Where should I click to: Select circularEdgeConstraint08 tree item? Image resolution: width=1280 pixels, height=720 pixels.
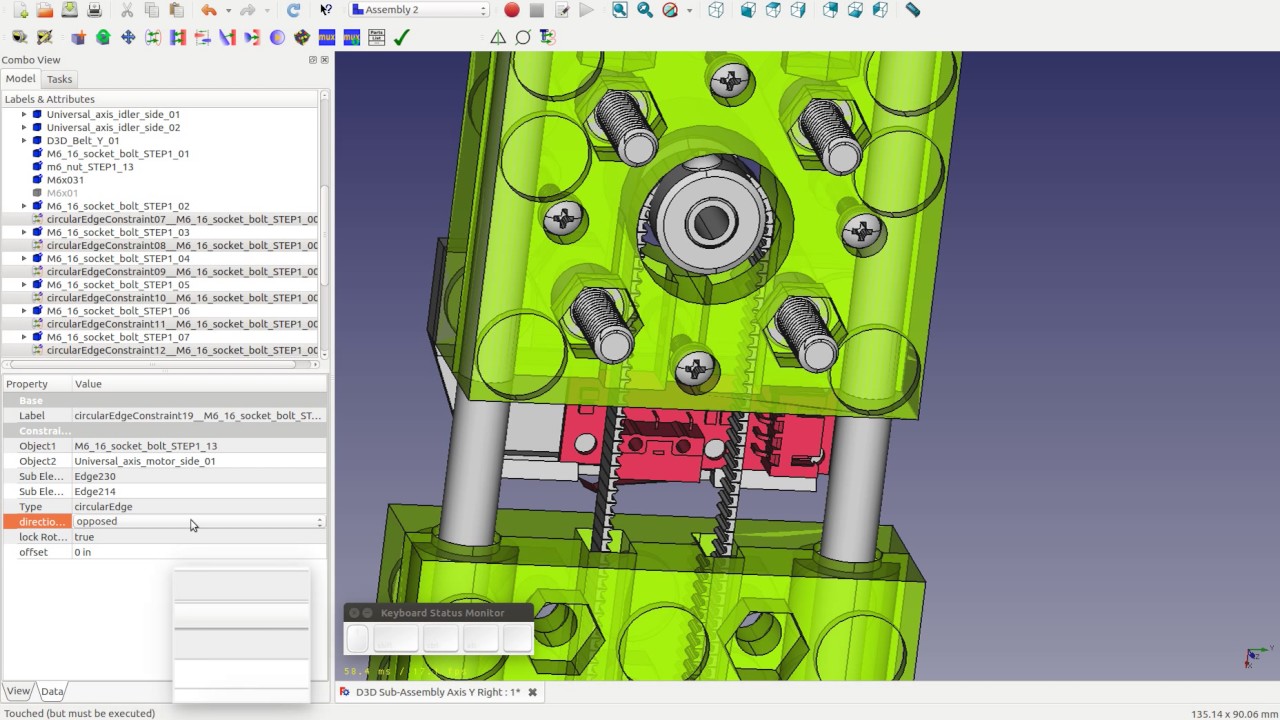coord(182,245)
